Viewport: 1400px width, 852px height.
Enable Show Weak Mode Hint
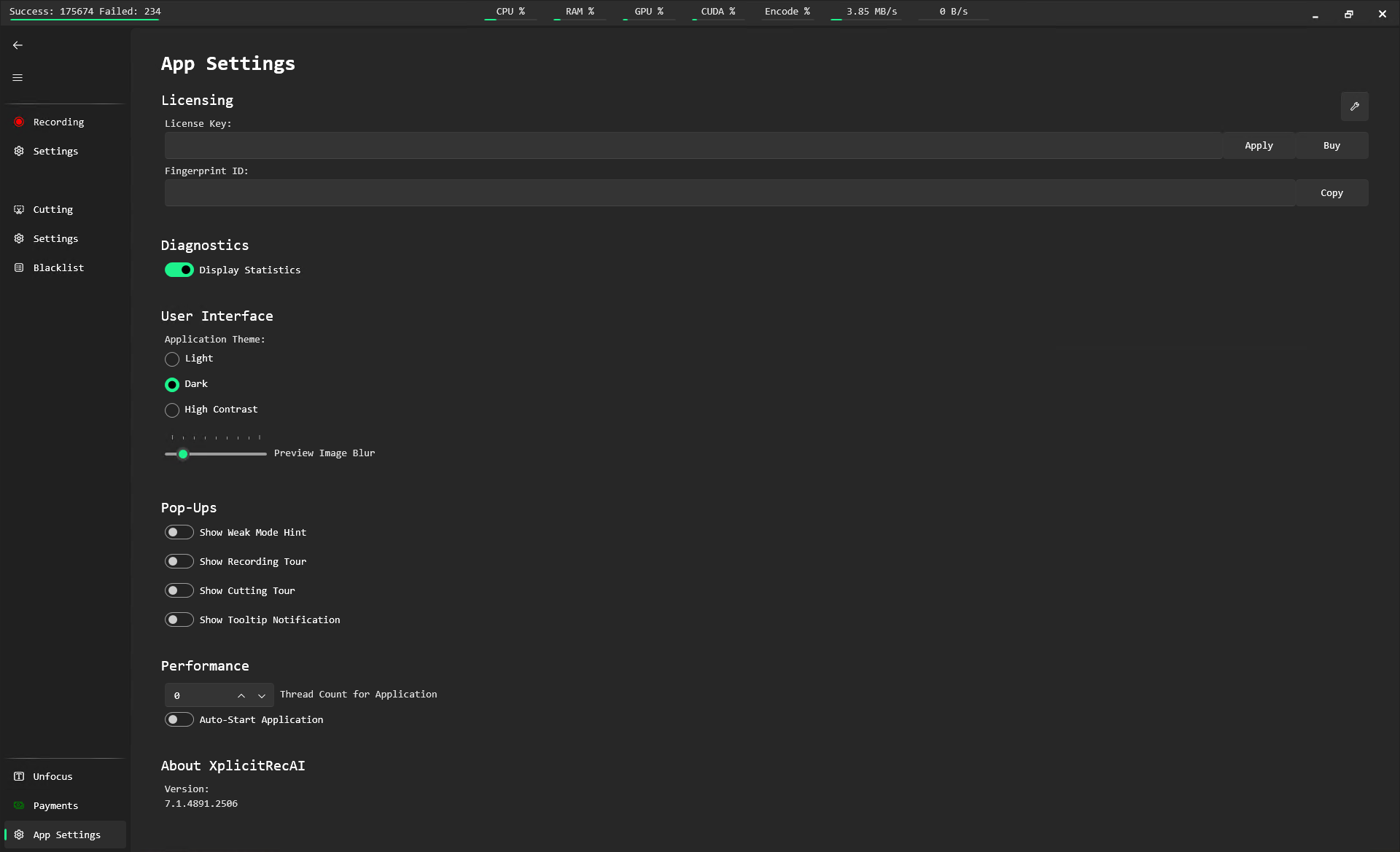pyautogui.click(x=179, y=532)
